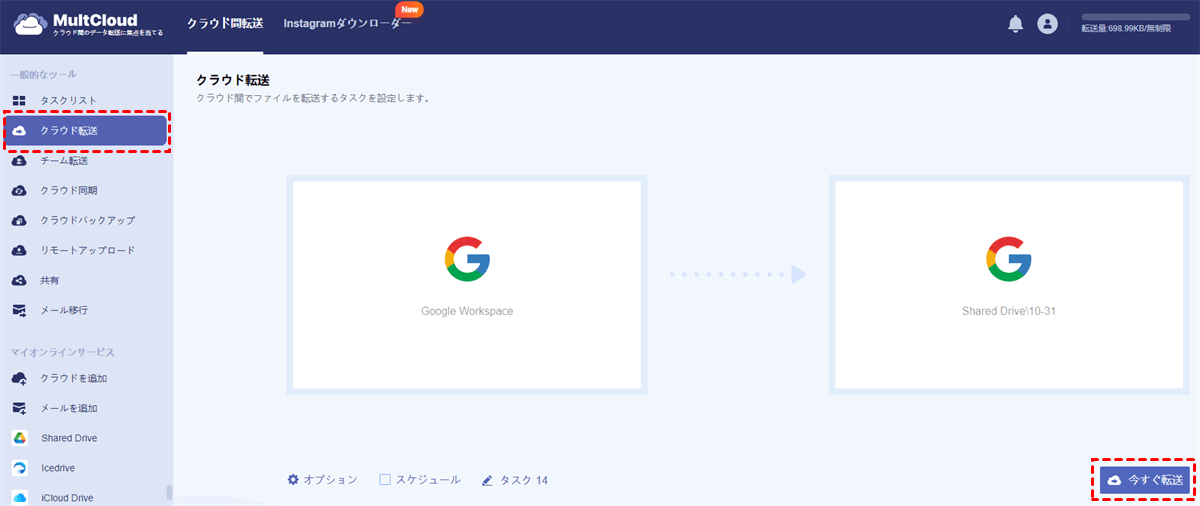The image size is (1200, 506).
Task: Select クラウドバックアップ menu item
Action: (87, 221)
